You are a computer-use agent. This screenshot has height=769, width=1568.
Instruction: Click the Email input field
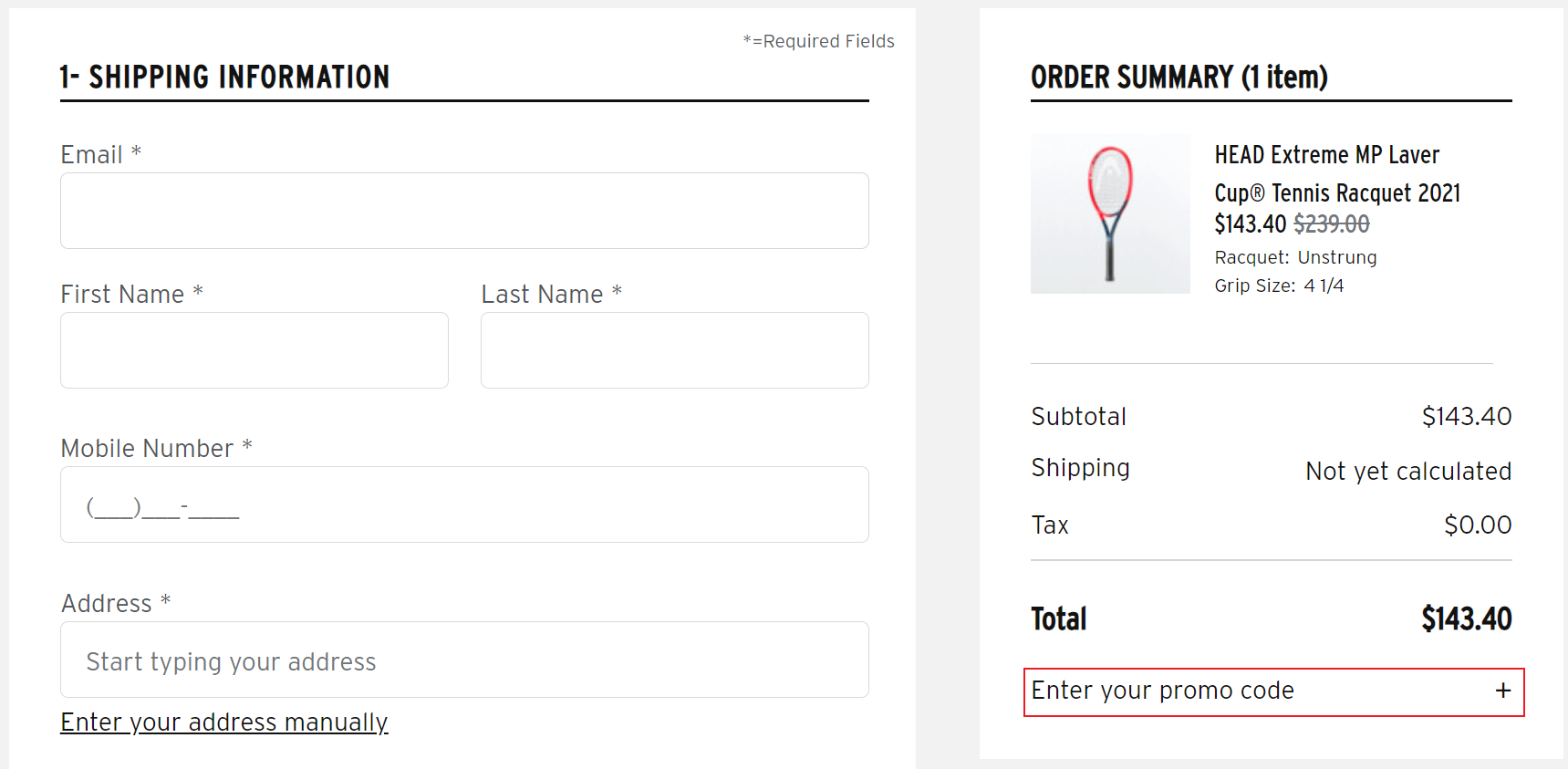[464, 211]
